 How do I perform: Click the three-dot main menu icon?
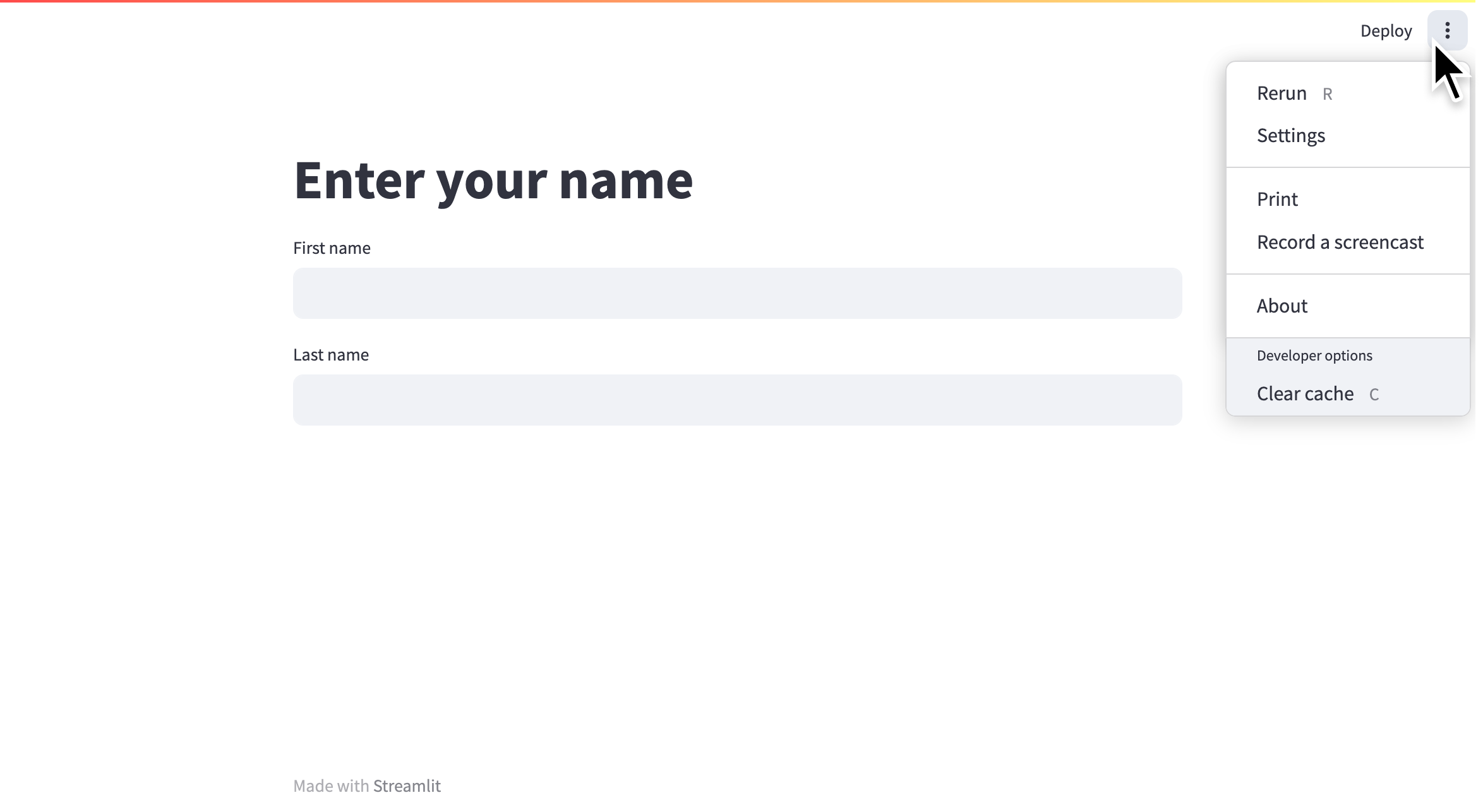[1447, 30]
